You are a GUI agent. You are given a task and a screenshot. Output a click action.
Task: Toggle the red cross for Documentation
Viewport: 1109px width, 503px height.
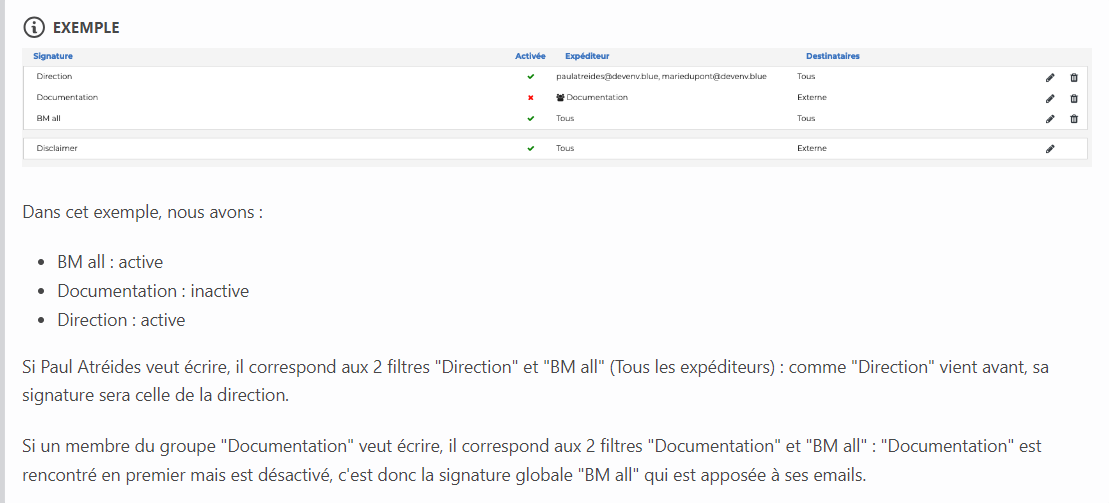coord(530,98)
